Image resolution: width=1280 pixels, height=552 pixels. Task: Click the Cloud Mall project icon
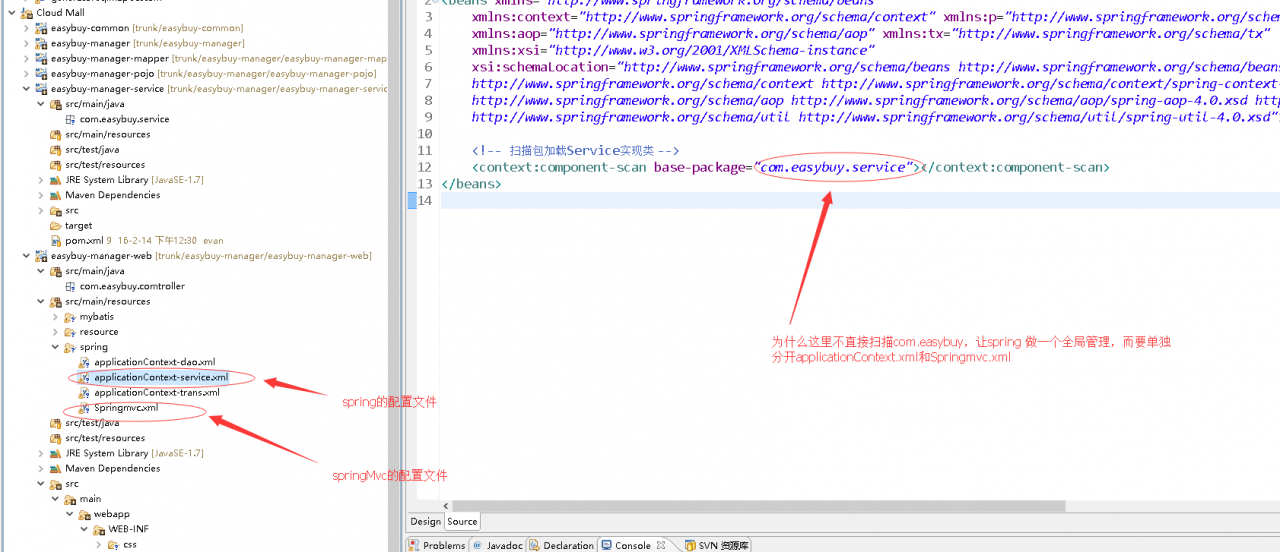click(27, 13)
